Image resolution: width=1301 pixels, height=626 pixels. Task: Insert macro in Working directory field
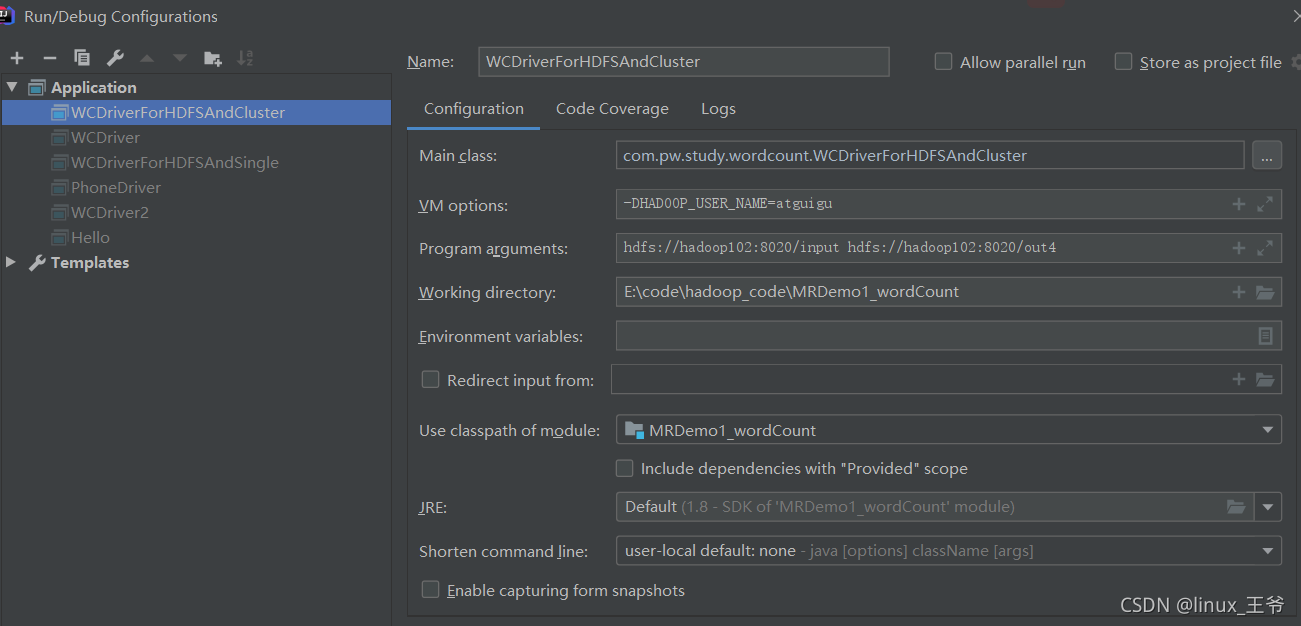pyautogui.click(x=1239, y=292)
